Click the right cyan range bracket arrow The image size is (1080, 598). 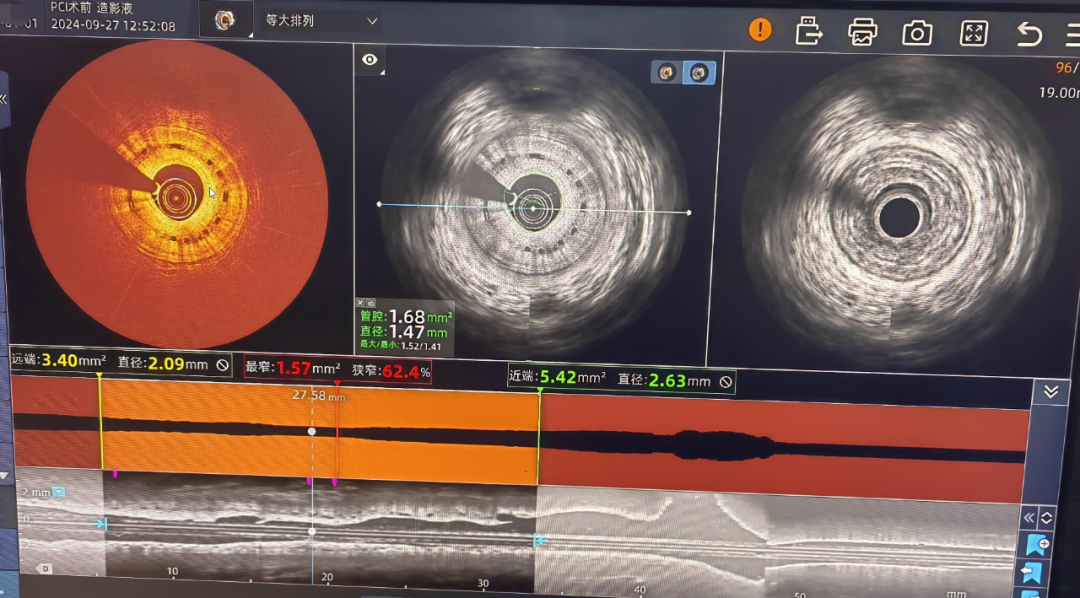tap(540, 541)
